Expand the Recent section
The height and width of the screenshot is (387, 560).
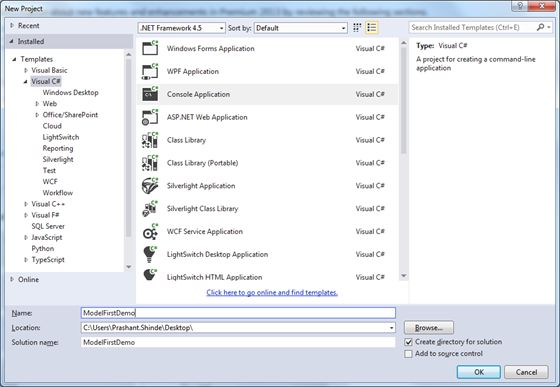12,25
